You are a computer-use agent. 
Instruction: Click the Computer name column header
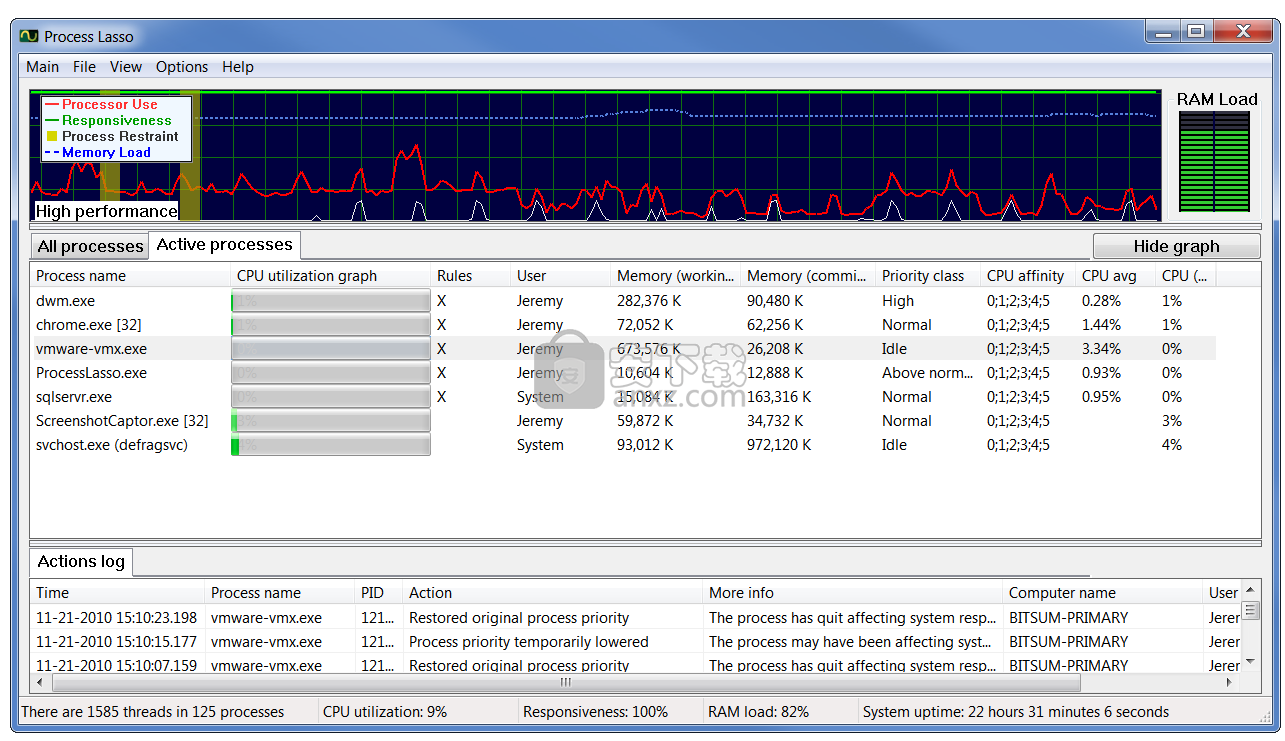1102,593
